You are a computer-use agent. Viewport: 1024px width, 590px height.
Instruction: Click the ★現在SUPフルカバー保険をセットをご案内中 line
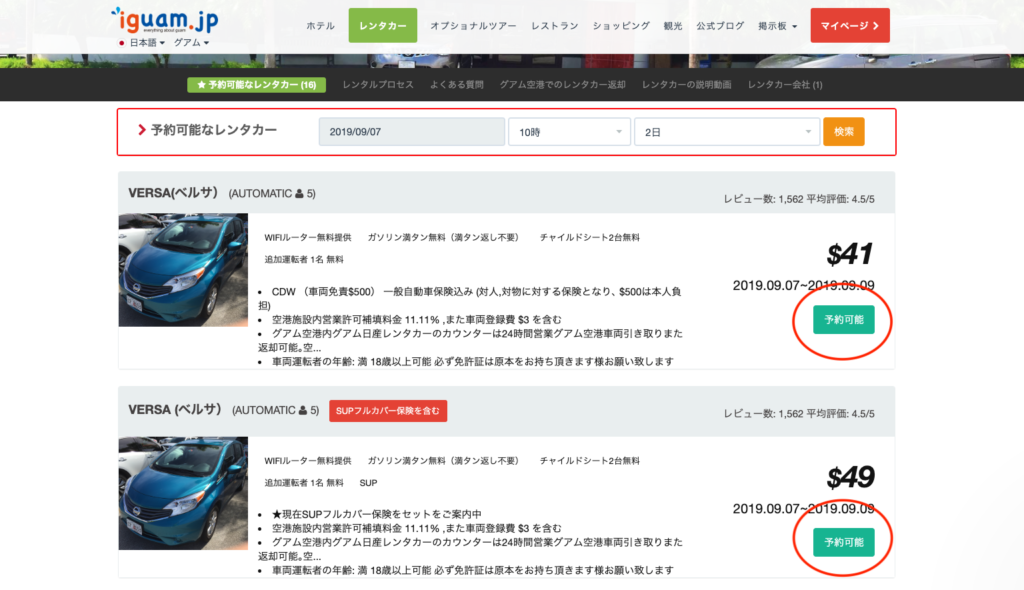click(x=376, y=514)
